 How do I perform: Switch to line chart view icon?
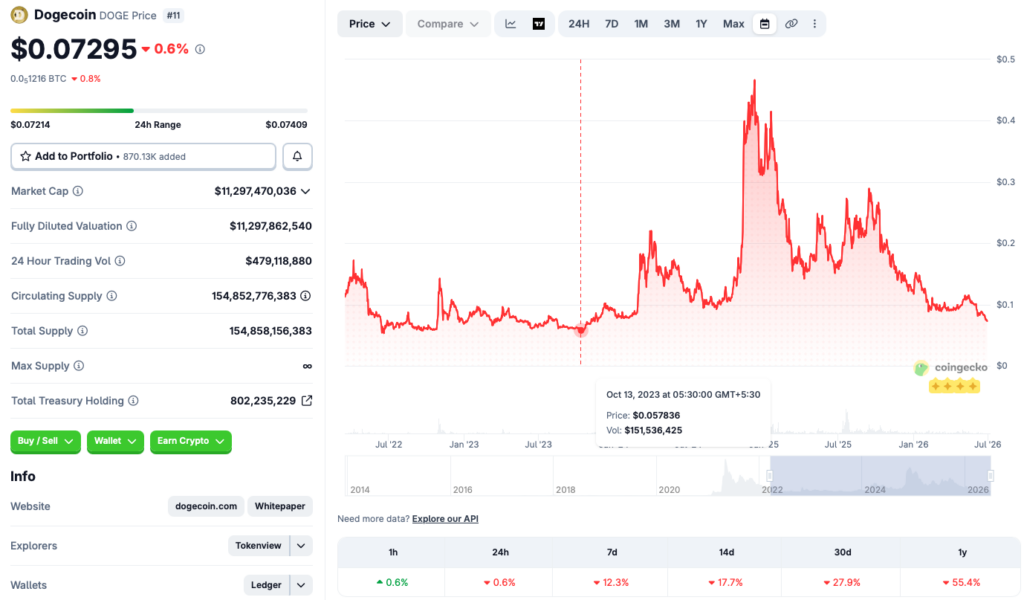click(511, 24)
